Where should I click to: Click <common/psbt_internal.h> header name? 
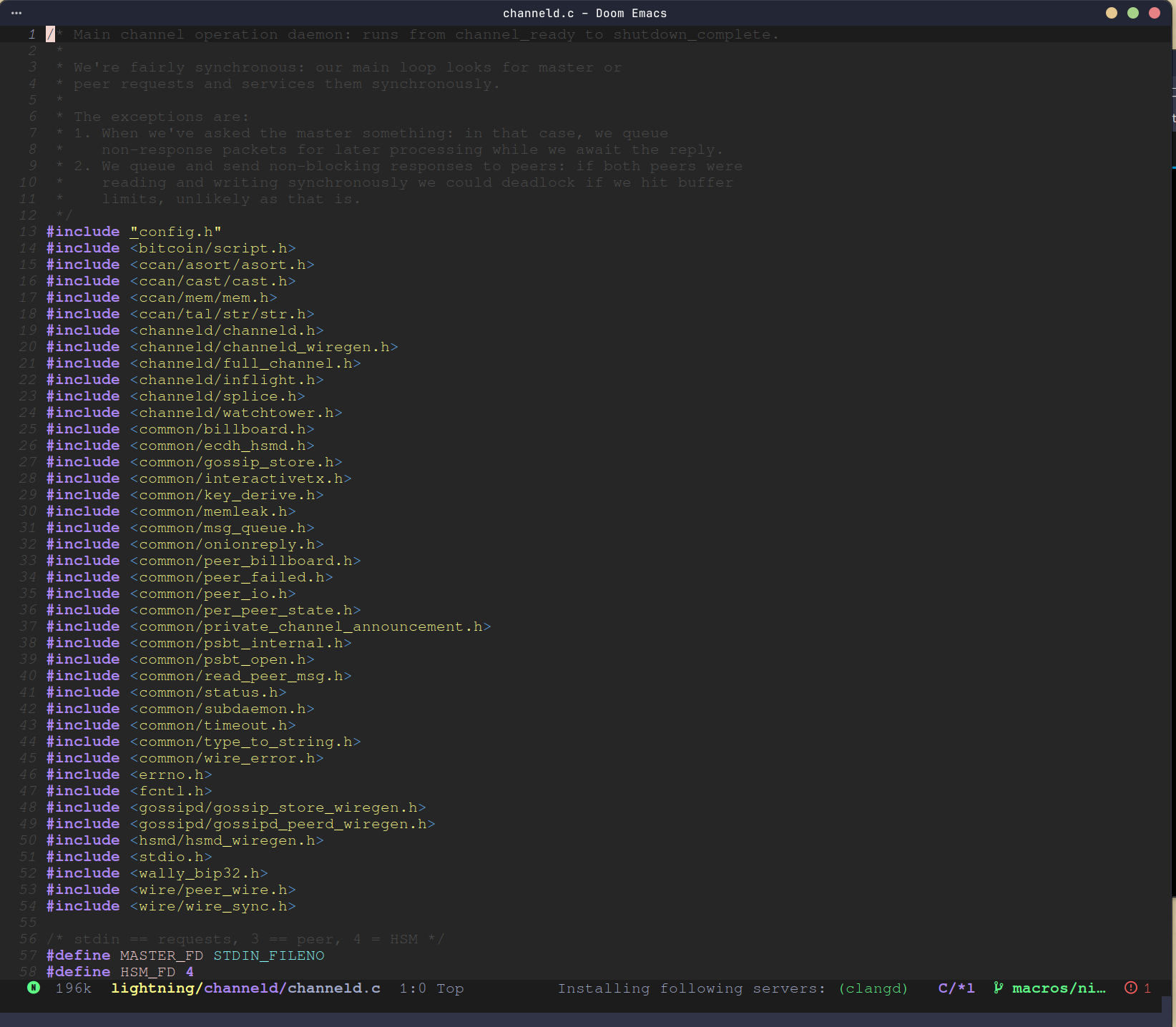coord(241,643)
